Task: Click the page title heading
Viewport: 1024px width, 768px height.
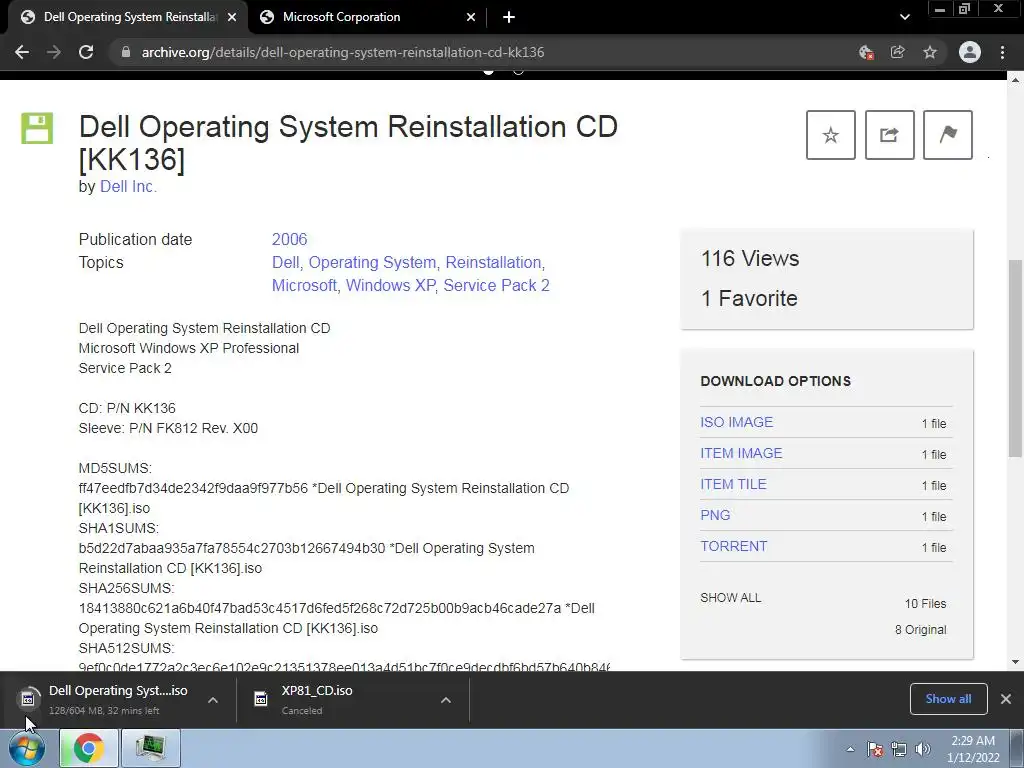Action: [348, 143]
